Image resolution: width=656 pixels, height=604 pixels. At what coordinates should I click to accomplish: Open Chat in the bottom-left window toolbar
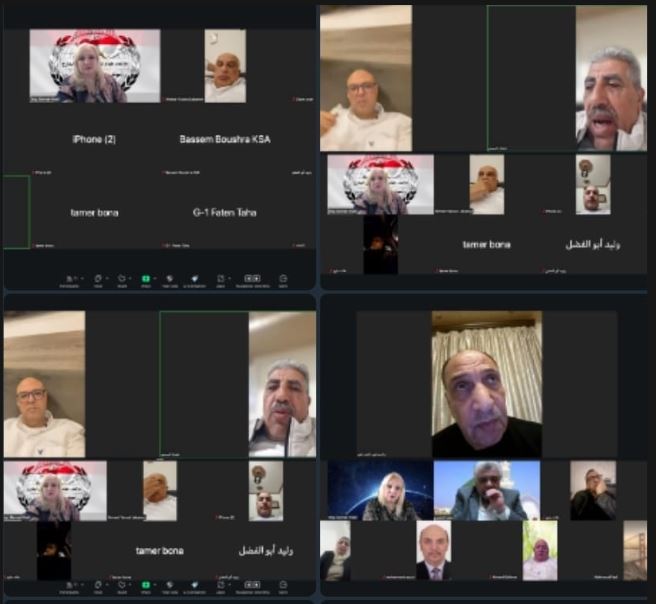[98, 585]
